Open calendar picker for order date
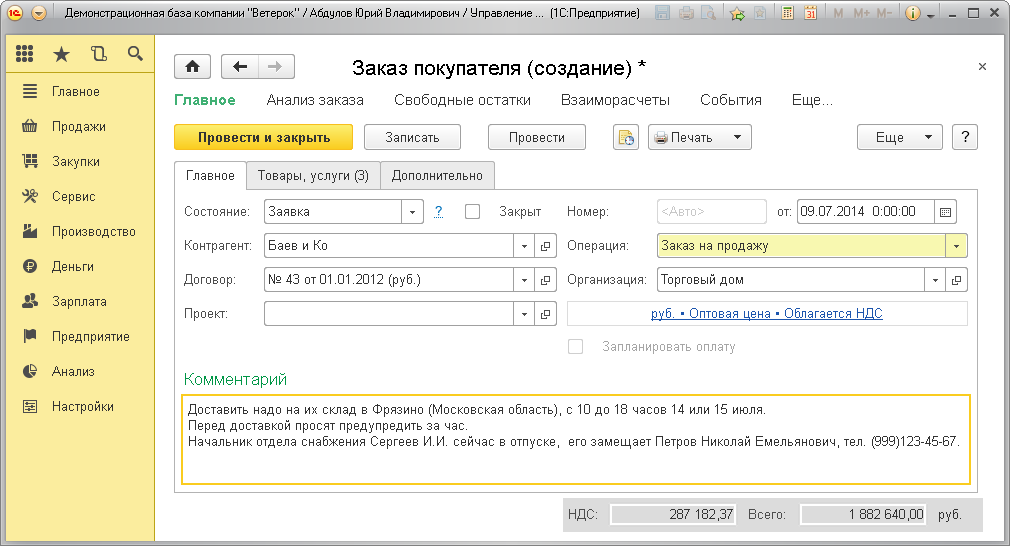1010x546 pixels. point(946,211)
